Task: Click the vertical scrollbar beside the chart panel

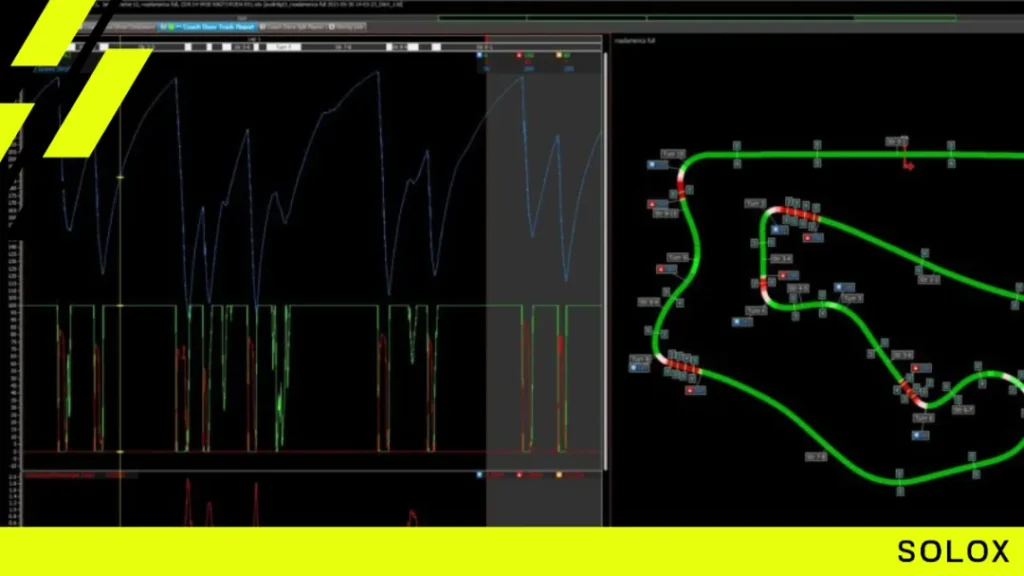Action: (605, 261)
